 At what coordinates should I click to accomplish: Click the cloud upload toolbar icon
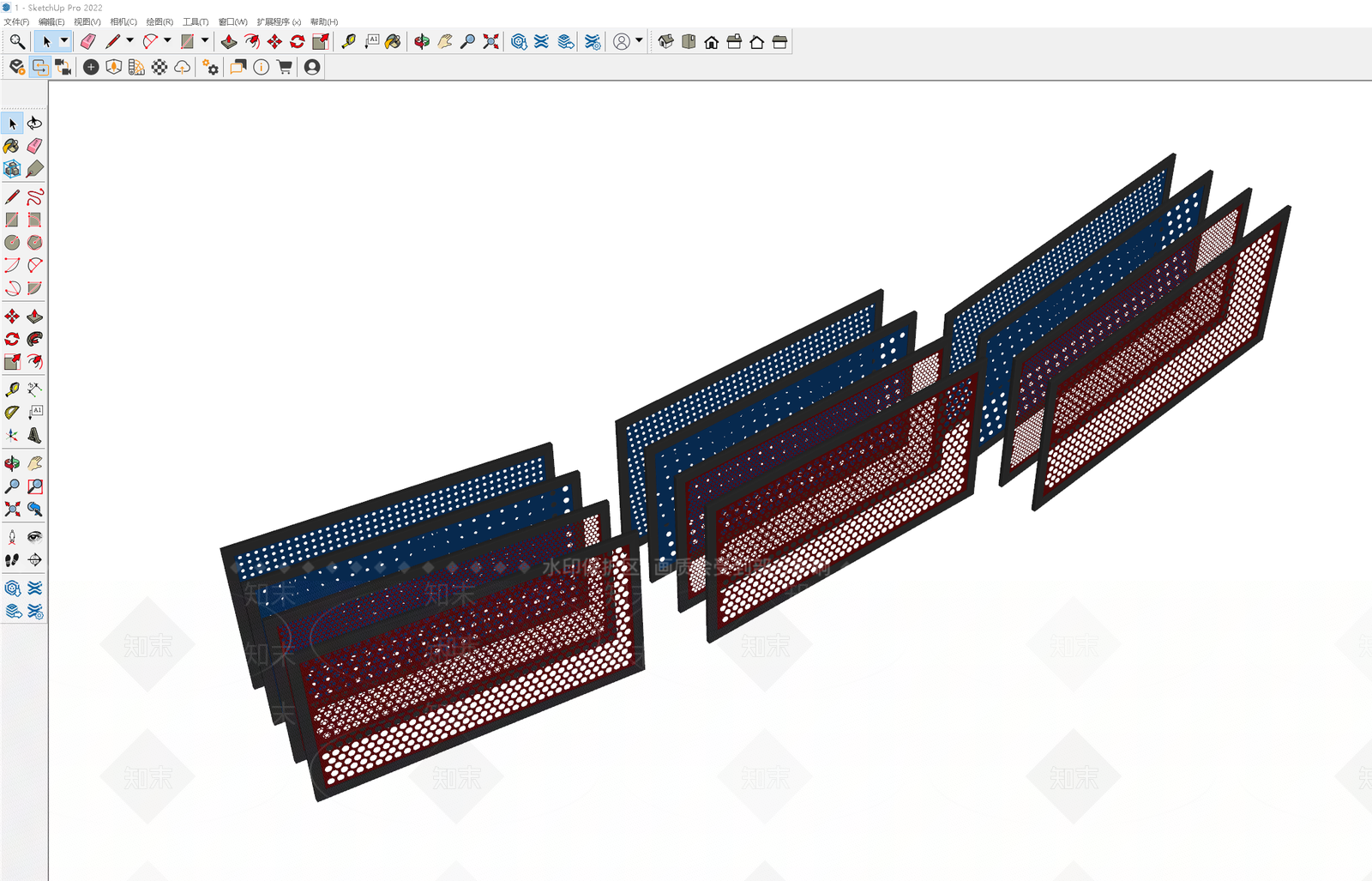pyautogui.click(x=182, y=67)
